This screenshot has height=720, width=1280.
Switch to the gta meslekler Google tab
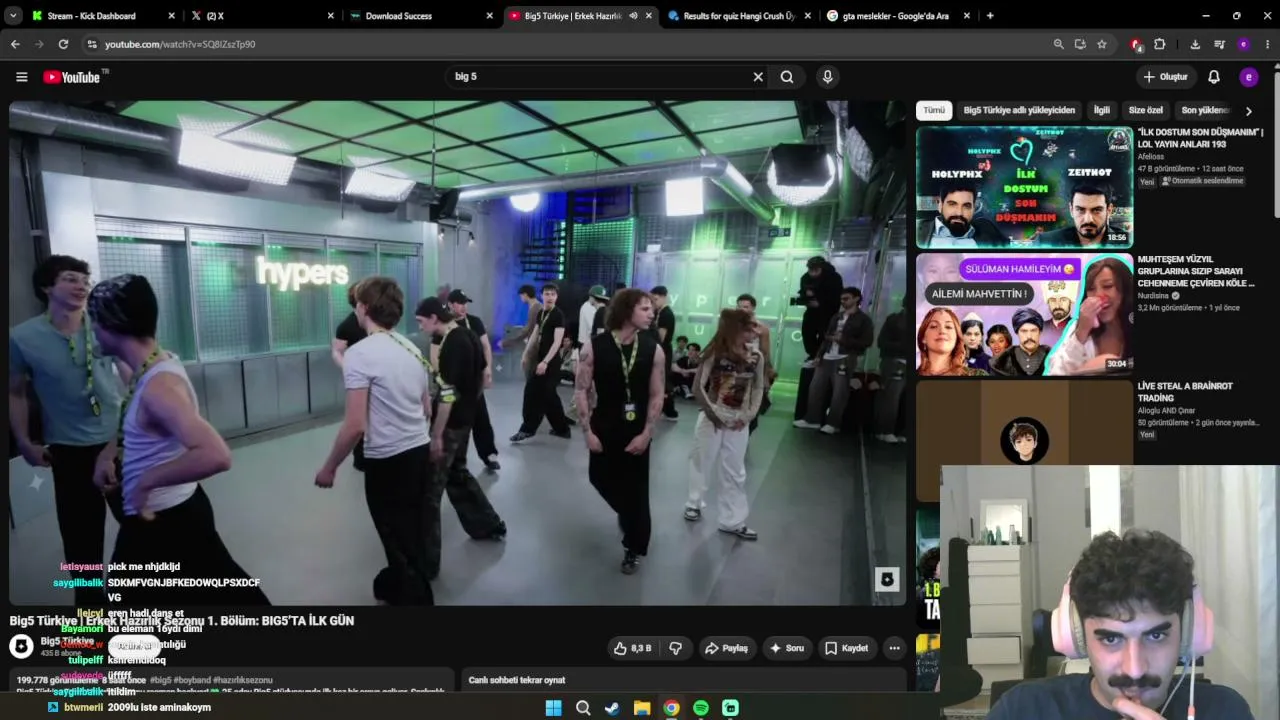point(898,16)
